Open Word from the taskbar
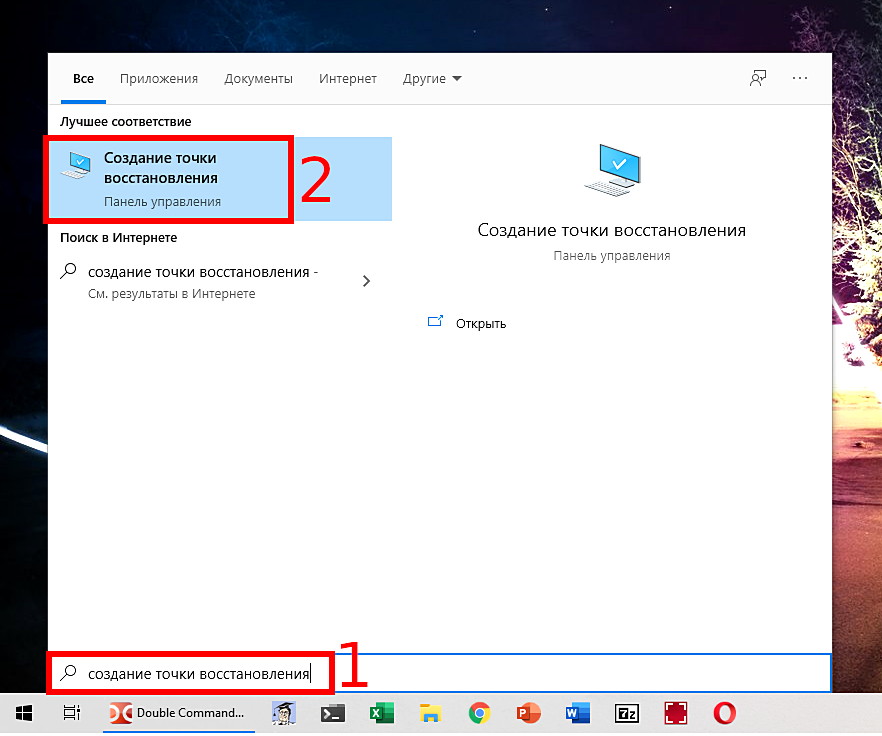Screen dimensions: 882x736 click(577, 713)
